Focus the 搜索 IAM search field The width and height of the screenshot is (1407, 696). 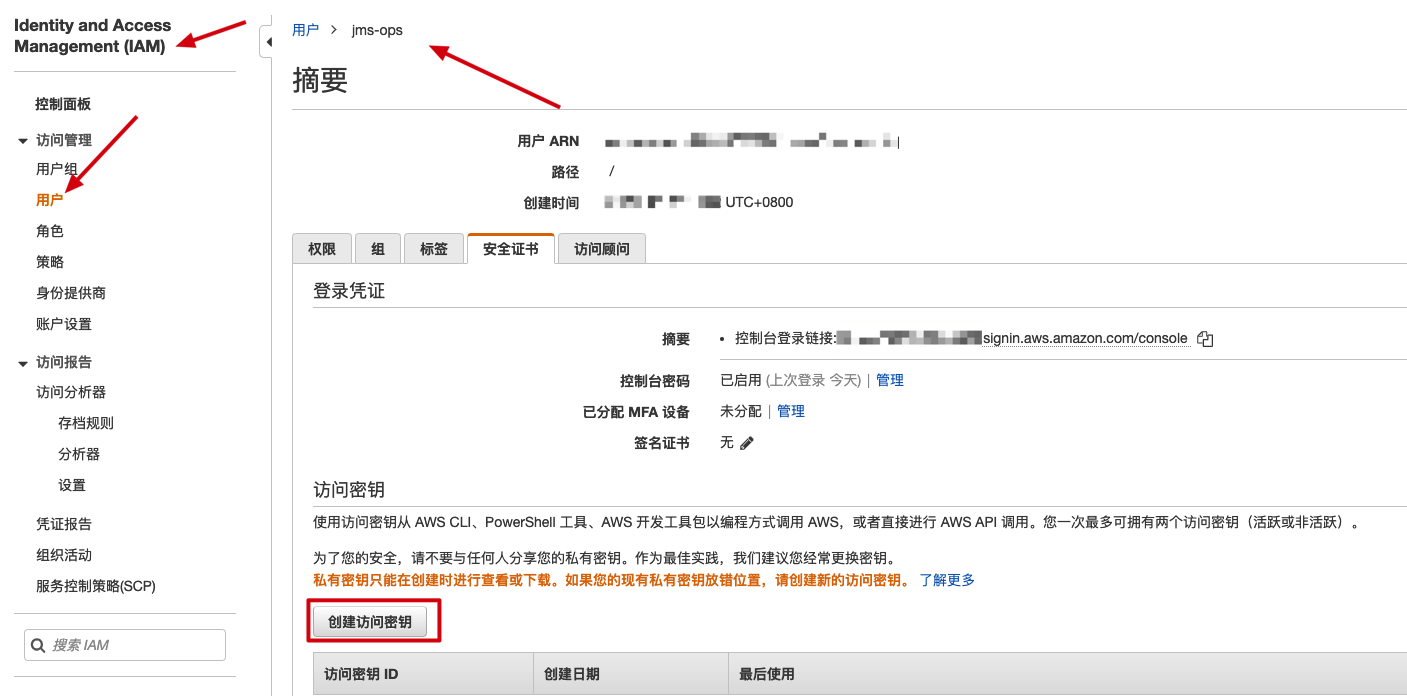(x=125, y=645)
